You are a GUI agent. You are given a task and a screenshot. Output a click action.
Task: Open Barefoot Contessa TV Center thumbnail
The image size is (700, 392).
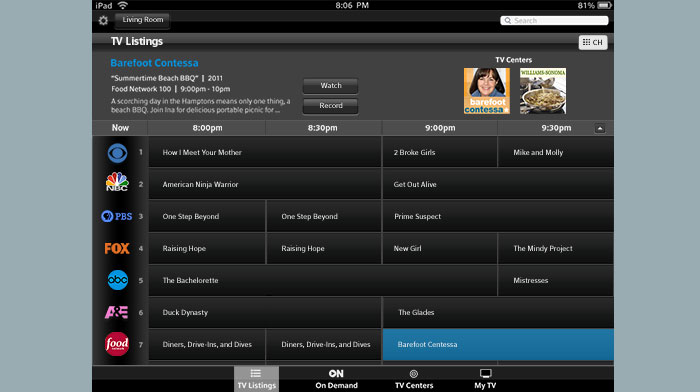click(487, 91)
